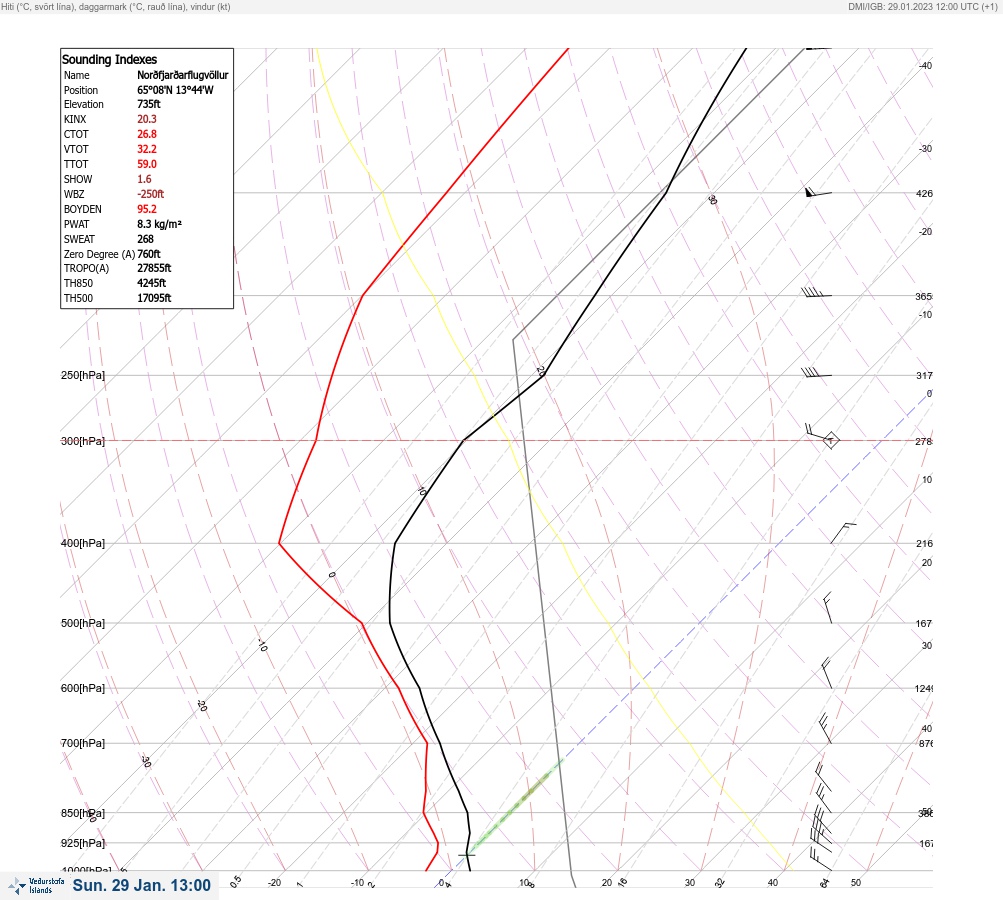Click the wind barb at the 400 hPa level
This screenshot has height=900, width=1003.
[x=843, y=533]
